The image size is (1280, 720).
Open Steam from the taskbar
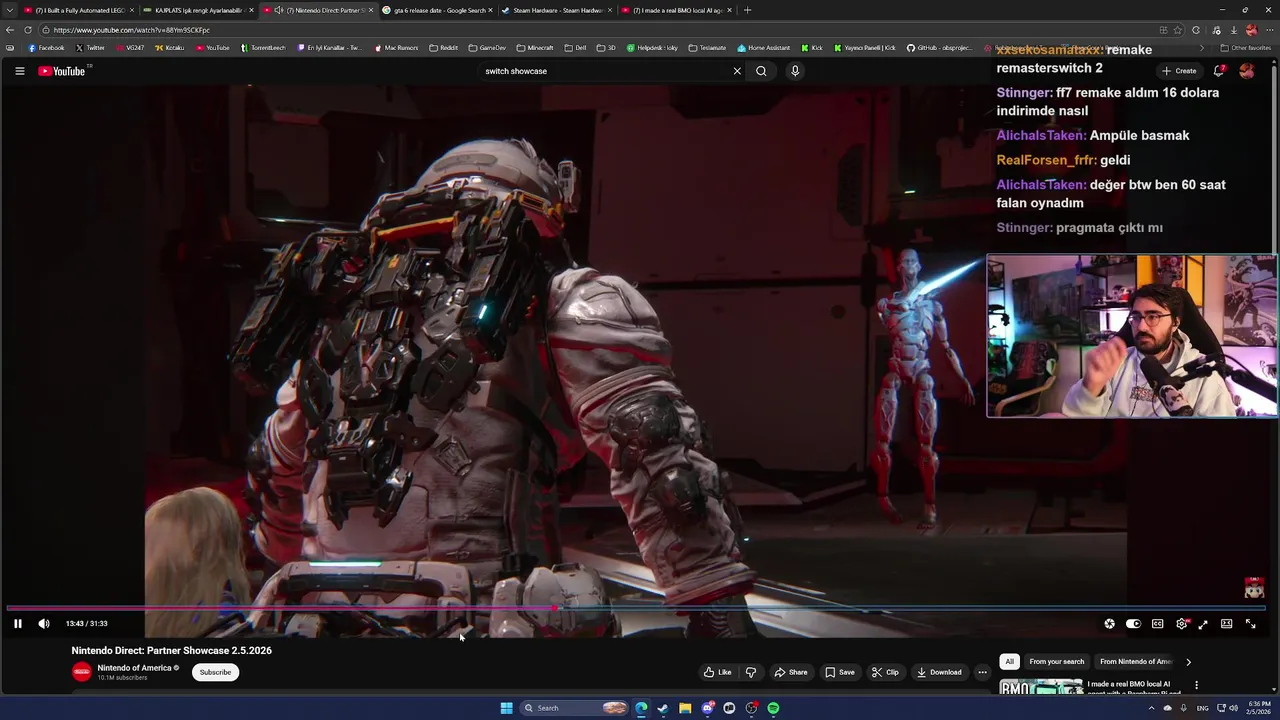(x=663, y=708)
